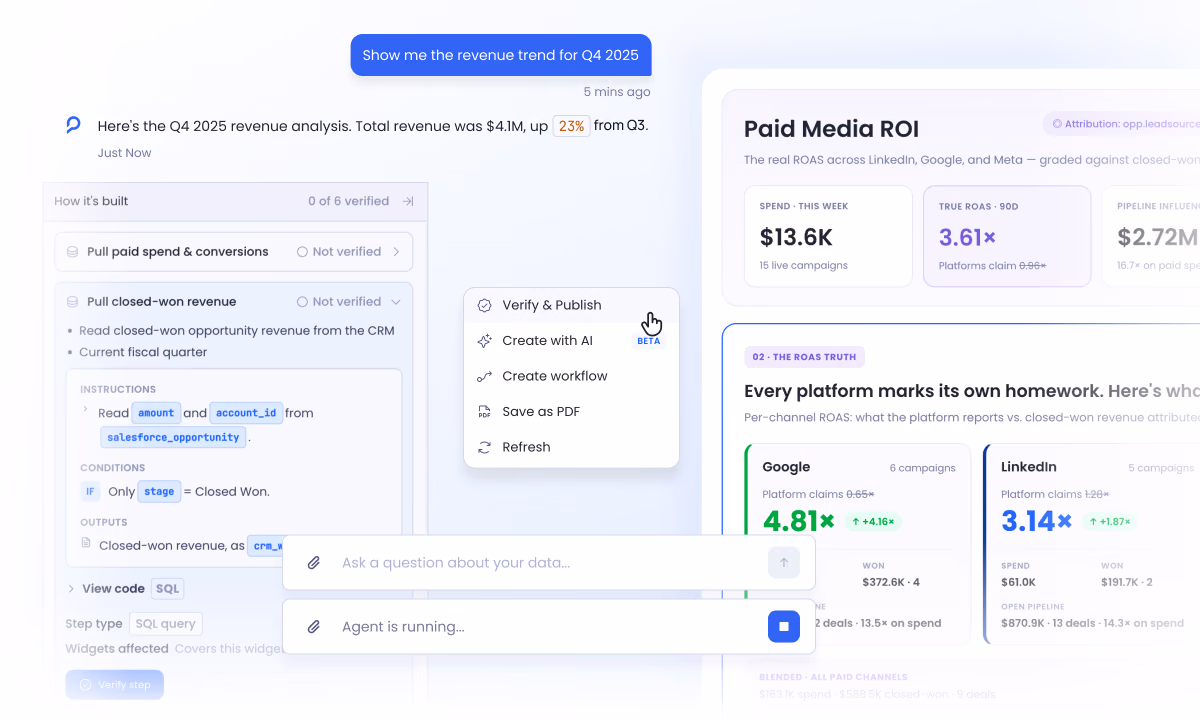Click the 23% growth highlight
Viewport: 1200px width, 720px height.
571,126
